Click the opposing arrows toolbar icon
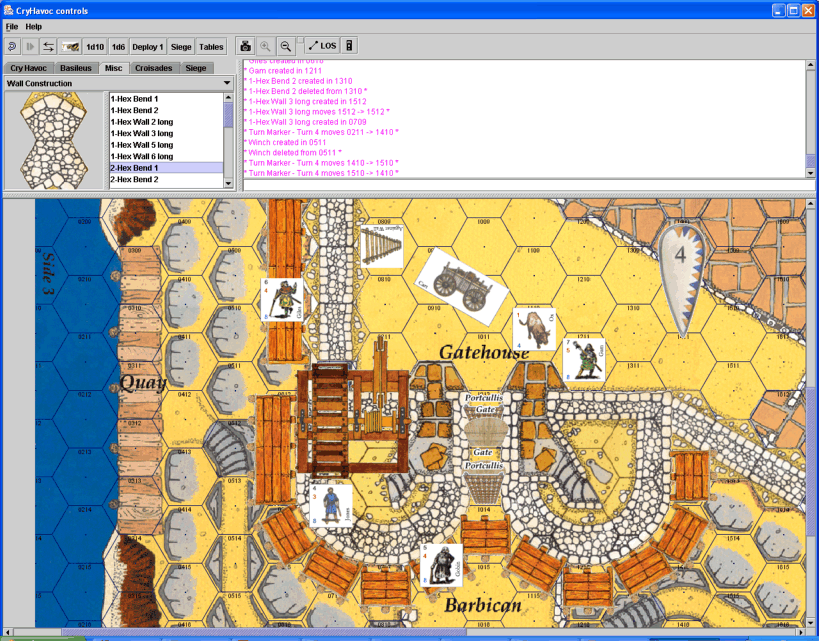This screenshot has width=819, height=641. click(48, 46)
